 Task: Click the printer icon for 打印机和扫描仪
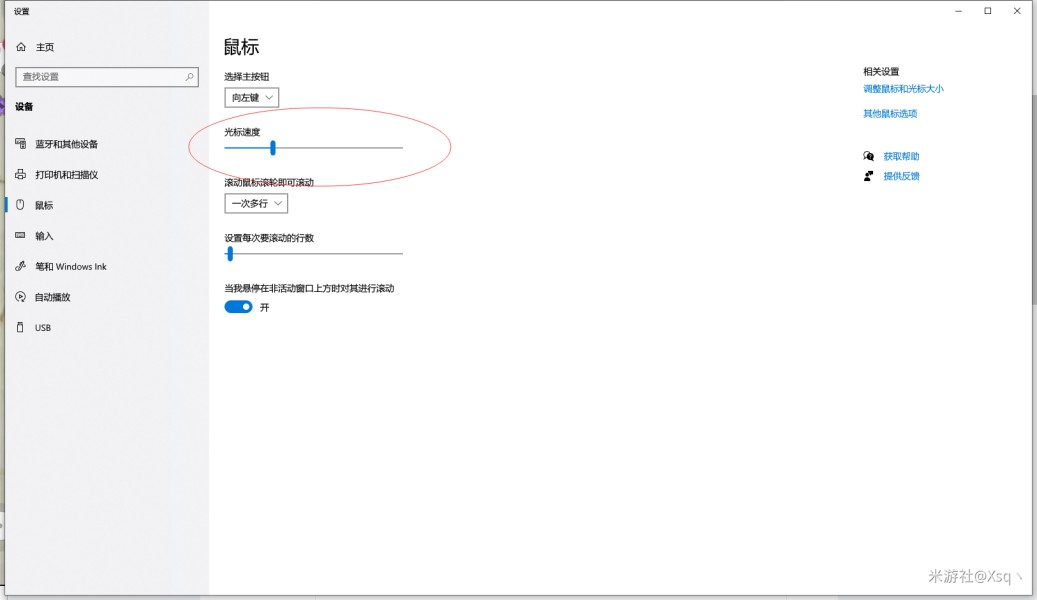pos(21,175)
